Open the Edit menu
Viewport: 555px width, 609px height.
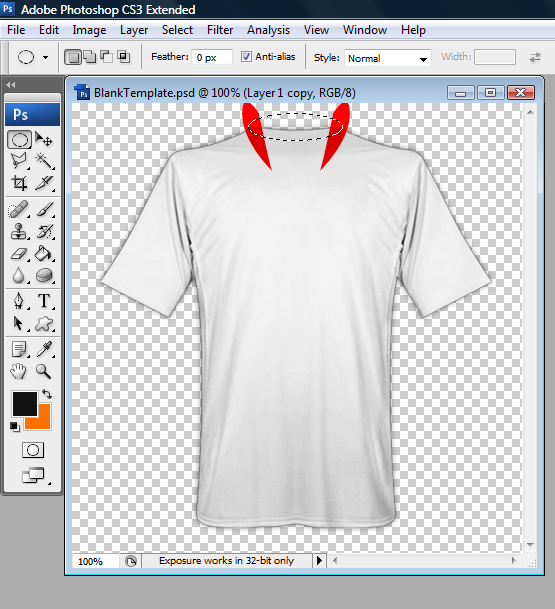(49, 30)
